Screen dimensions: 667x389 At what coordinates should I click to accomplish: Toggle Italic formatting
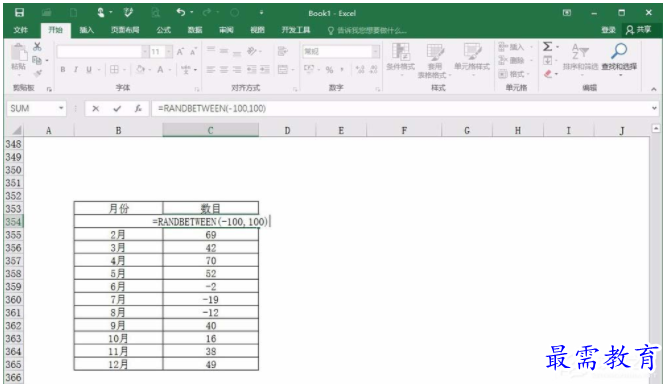coord(76,69)
